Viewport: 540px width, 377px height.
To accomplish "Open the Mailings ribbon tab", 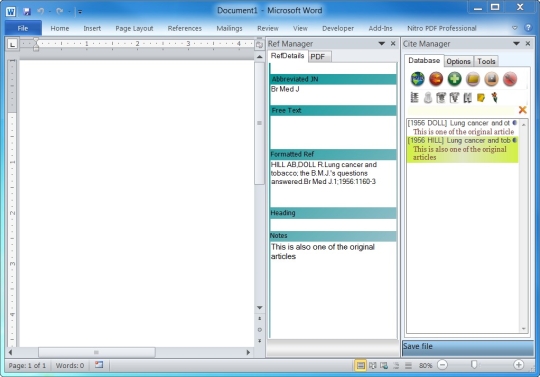I will point(229,28).
